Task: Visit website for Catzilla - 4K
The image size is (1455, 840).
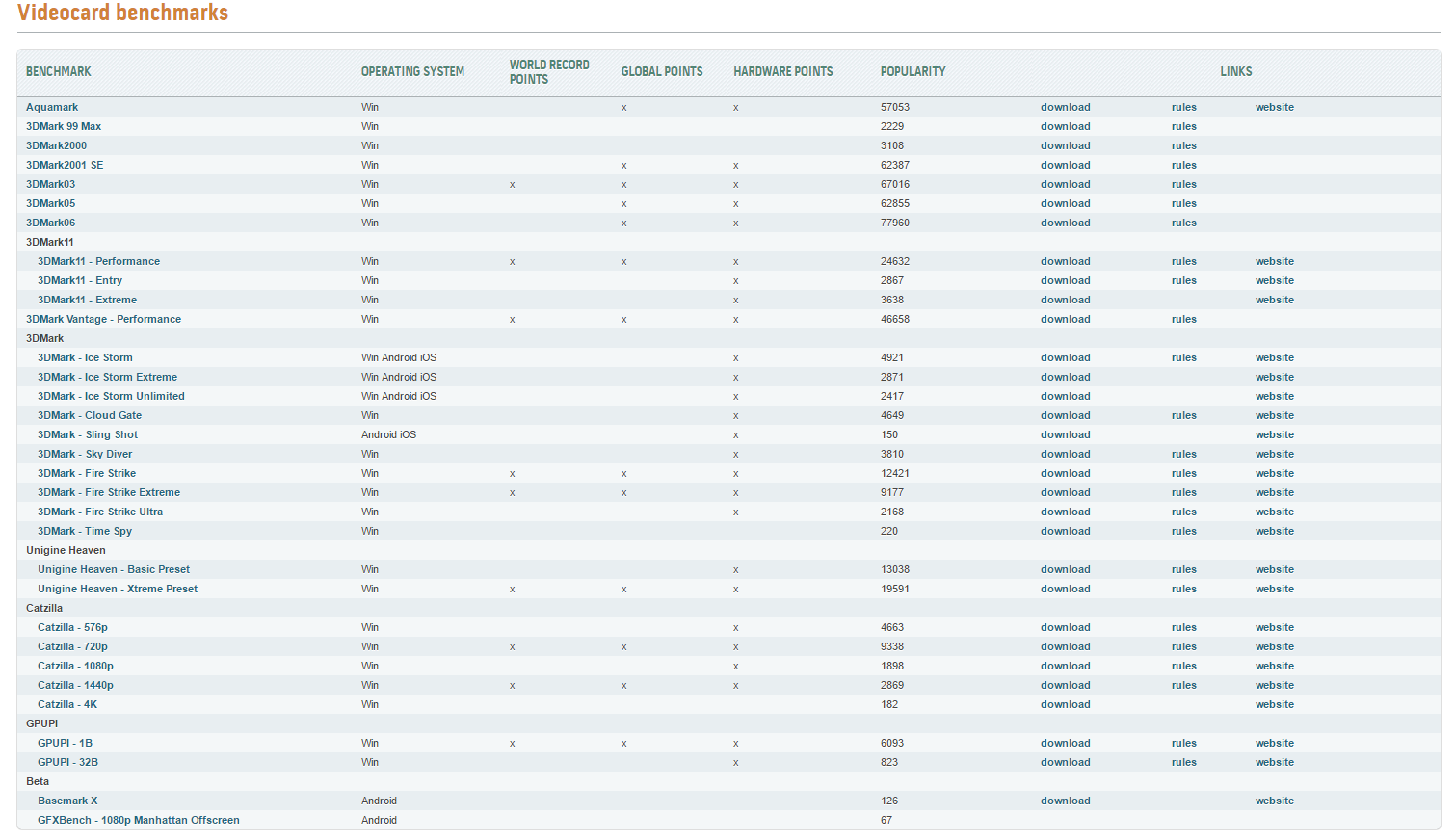Action: (x=1274, y=704)
